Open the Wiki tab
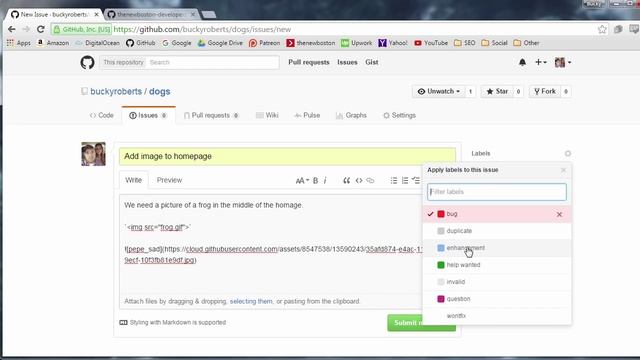640x360 pixels. (x=267, y=116)
